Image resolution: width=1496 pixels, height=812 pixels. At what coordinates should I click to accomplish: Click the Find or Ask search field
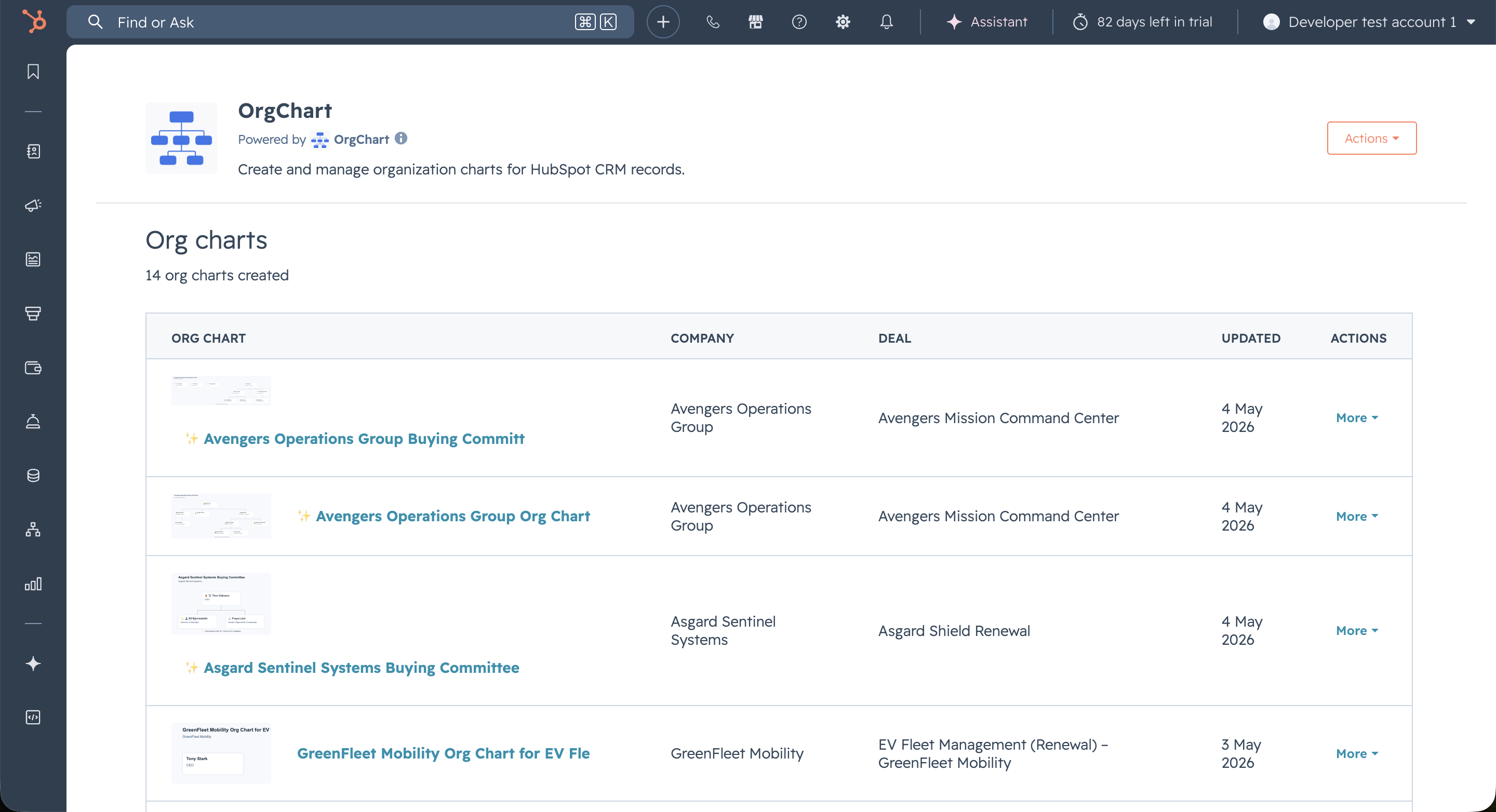tap(350, 22)
